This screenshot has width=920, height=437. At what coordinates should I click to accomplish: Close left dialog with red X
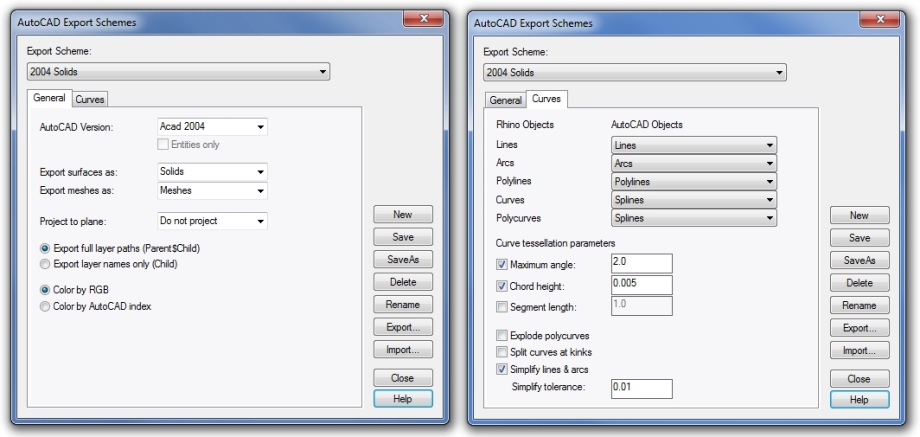(x=423, y=18)
